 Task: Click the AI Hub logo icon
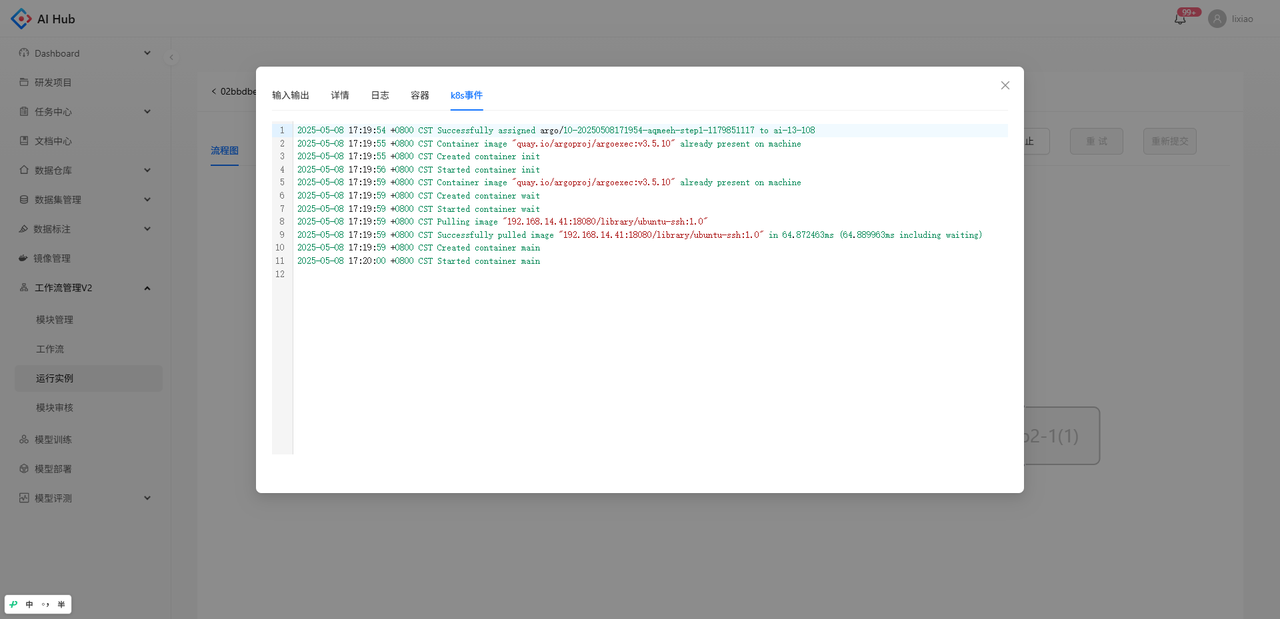click(x=21, y=19)
